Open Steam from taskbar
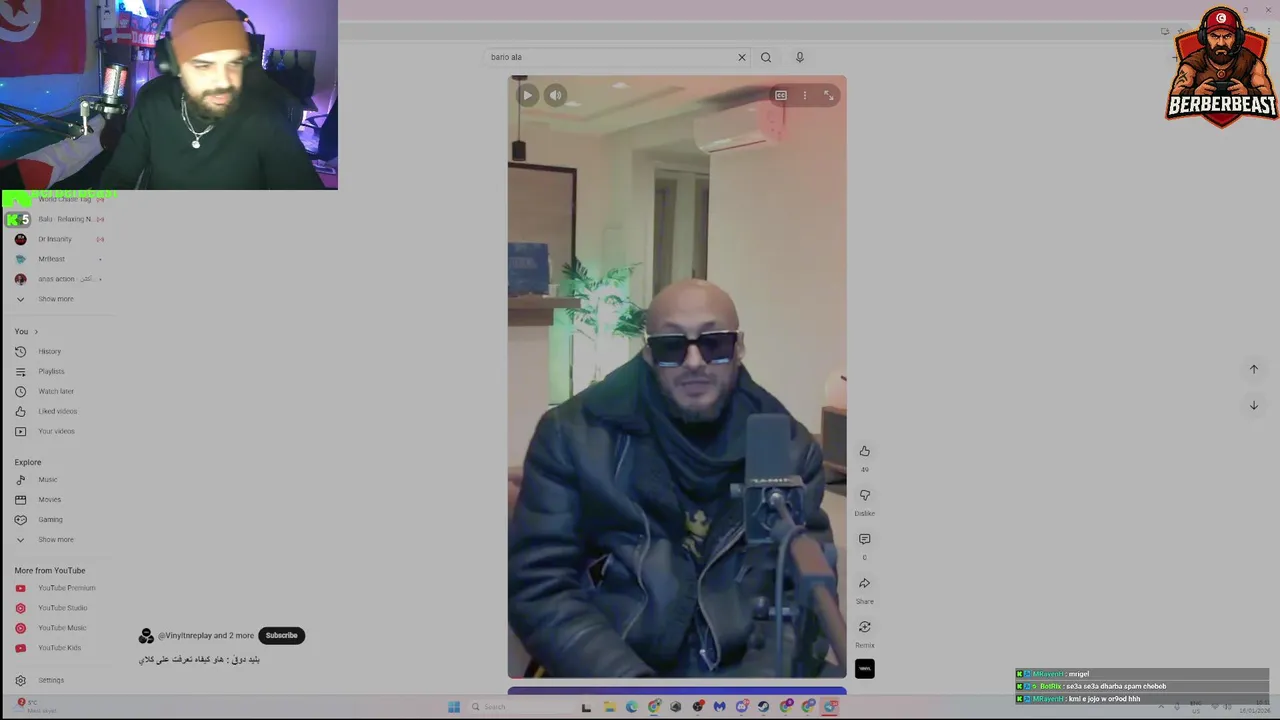The image size is (1280, 720). [763, 707]
